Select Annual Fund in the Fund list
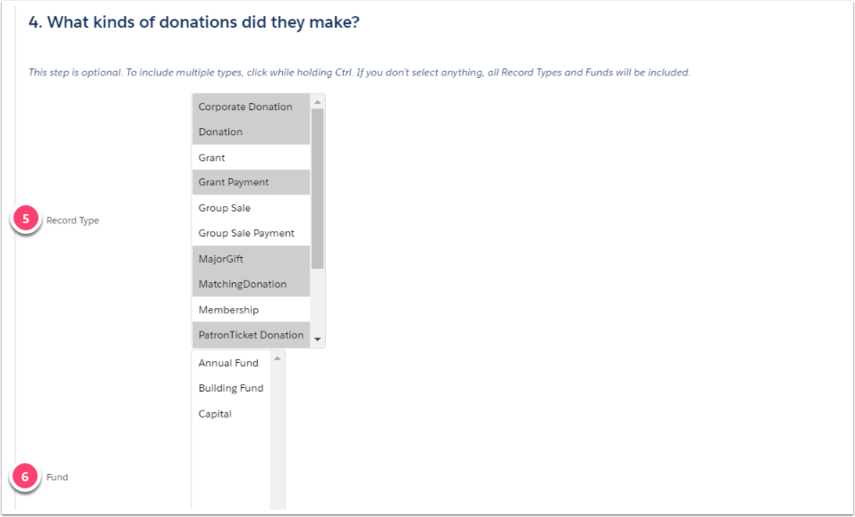Viewport: 855px width, 517px height. 231,363
